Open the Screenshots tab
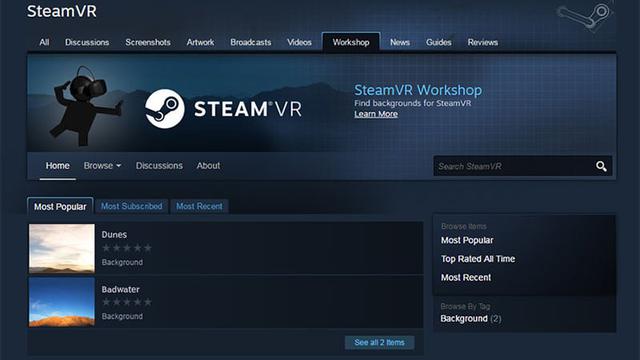The height and width of the screenshot is (360, 640). pyautogui.click(x=148, y=42)
